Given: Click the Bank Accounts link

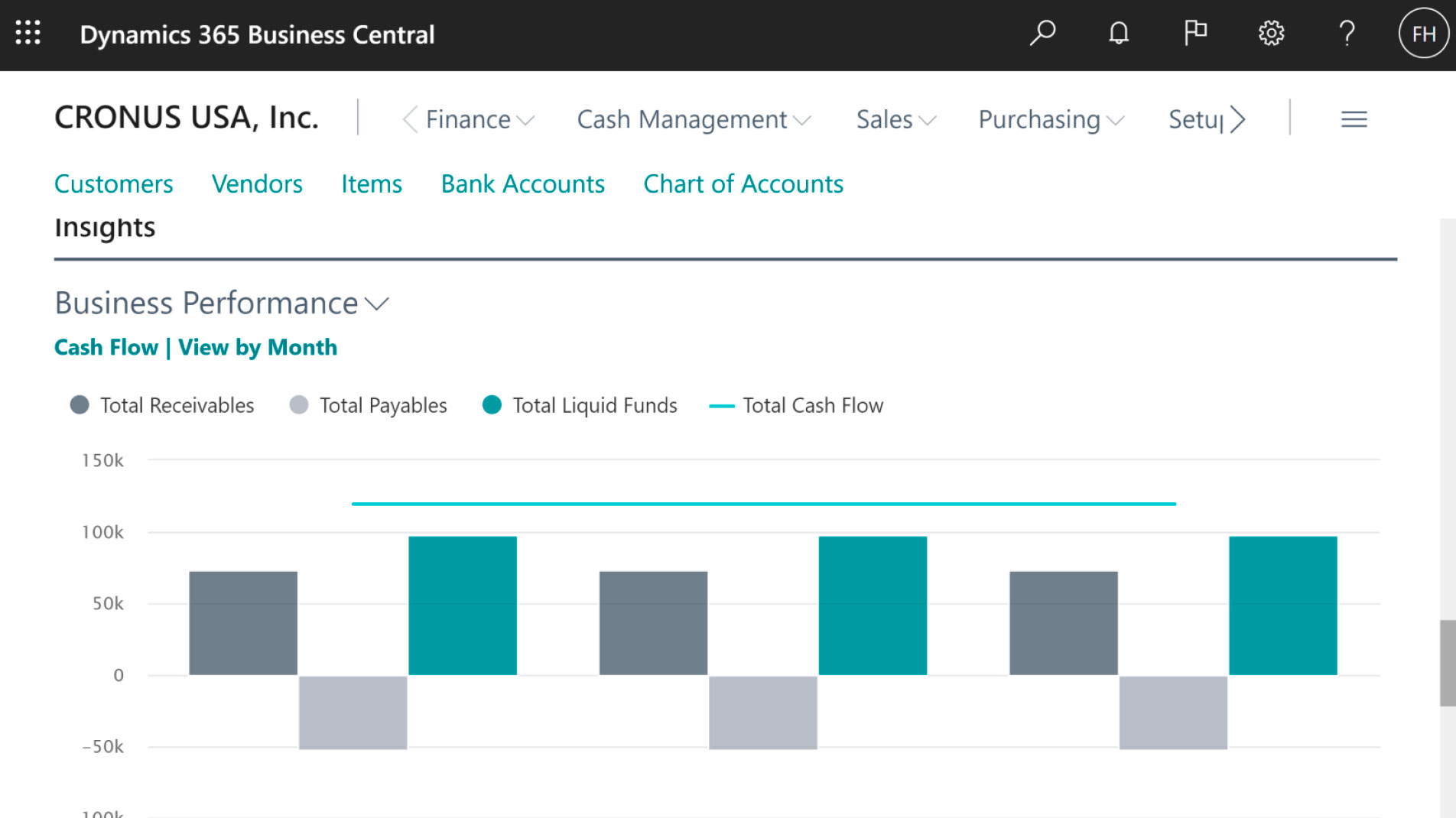Looking at the screenshot, I should [x=522, y=183].
